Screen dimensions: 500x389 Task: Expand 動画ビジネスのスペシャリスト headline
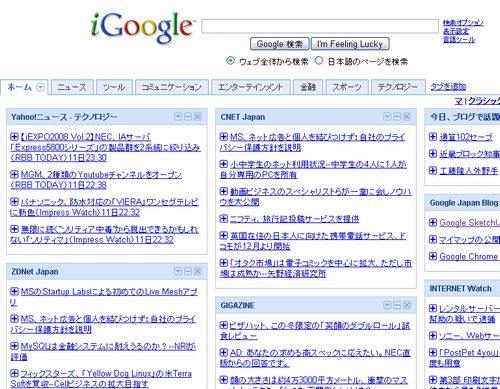[x=224, y=191]
